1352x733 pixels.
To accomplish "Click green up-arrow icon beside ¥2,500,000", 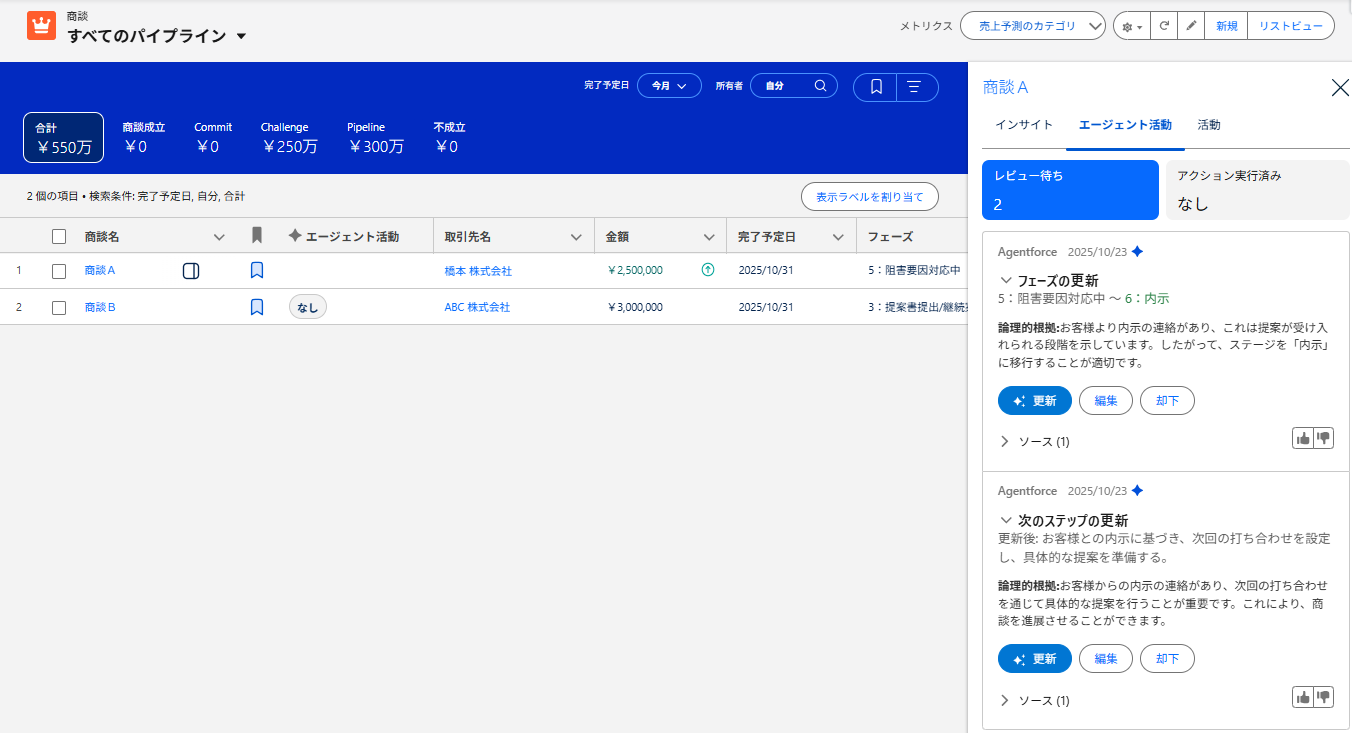I will tap(708, 270).
